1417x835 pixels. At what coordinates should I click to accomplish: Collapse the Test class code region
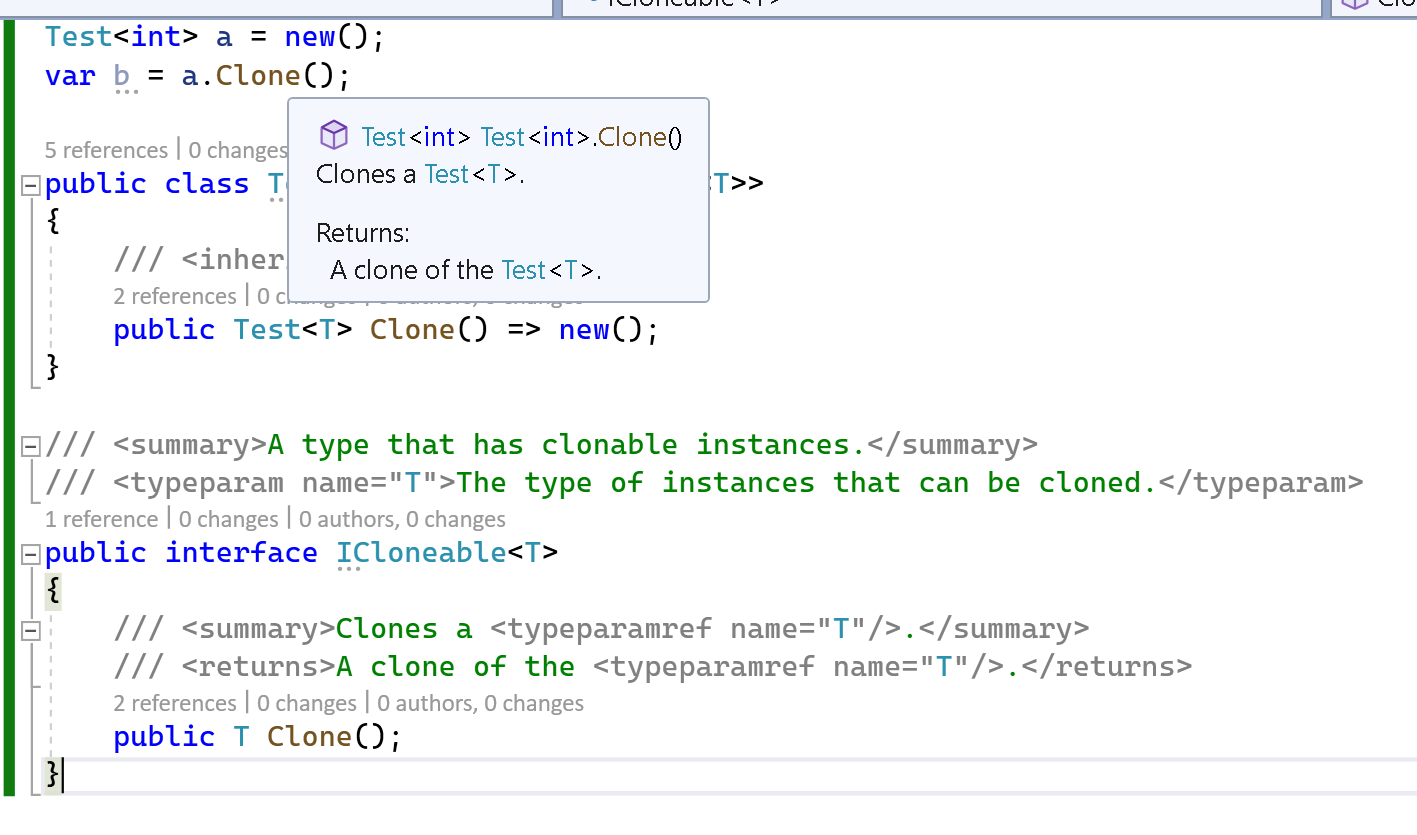tap(30, 183)
